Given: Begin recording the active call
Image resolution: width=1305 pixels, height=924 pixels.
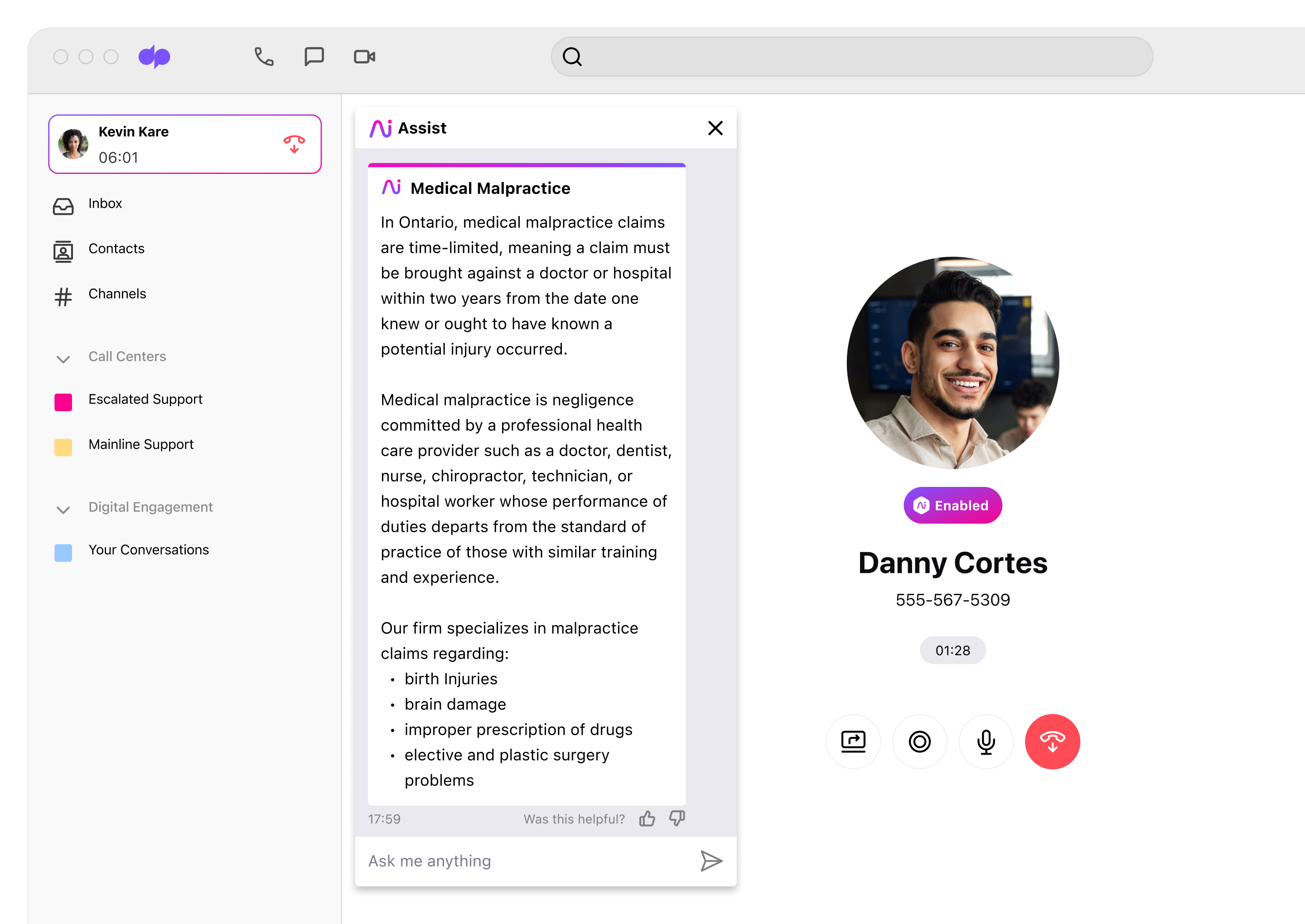Looking at the screenshot, I should point(919,741).
